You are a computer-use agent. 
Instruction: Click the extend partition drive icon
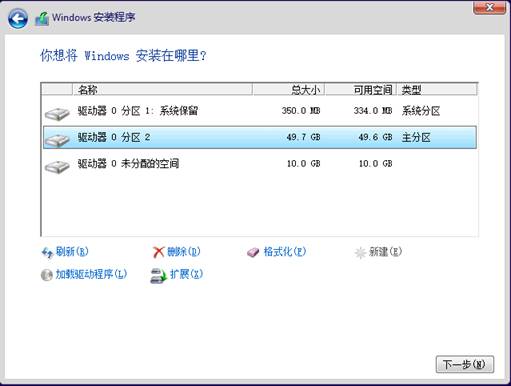click(158, 276)
